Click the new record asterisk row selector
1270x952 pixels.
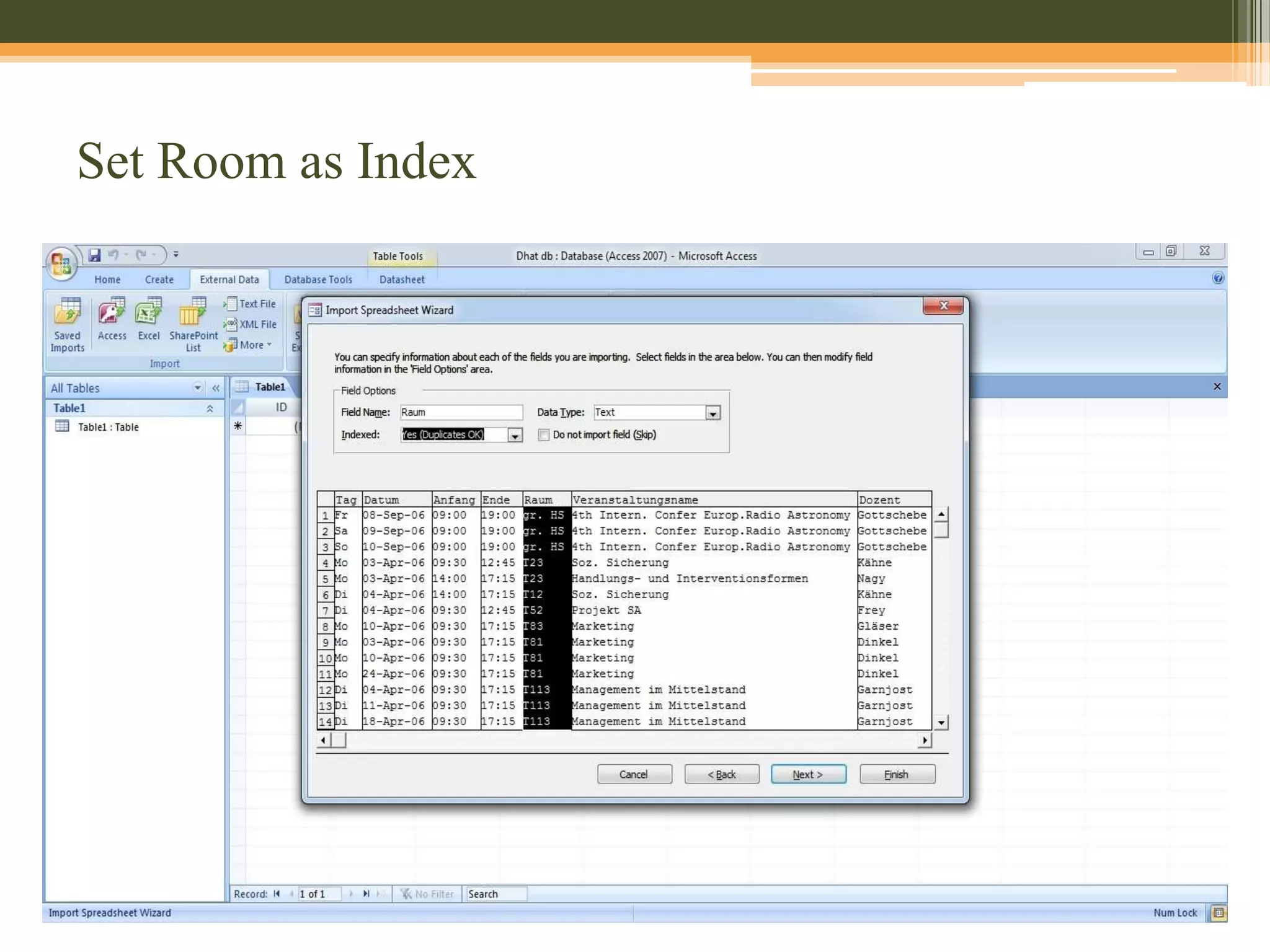click(x=238, y=426)
